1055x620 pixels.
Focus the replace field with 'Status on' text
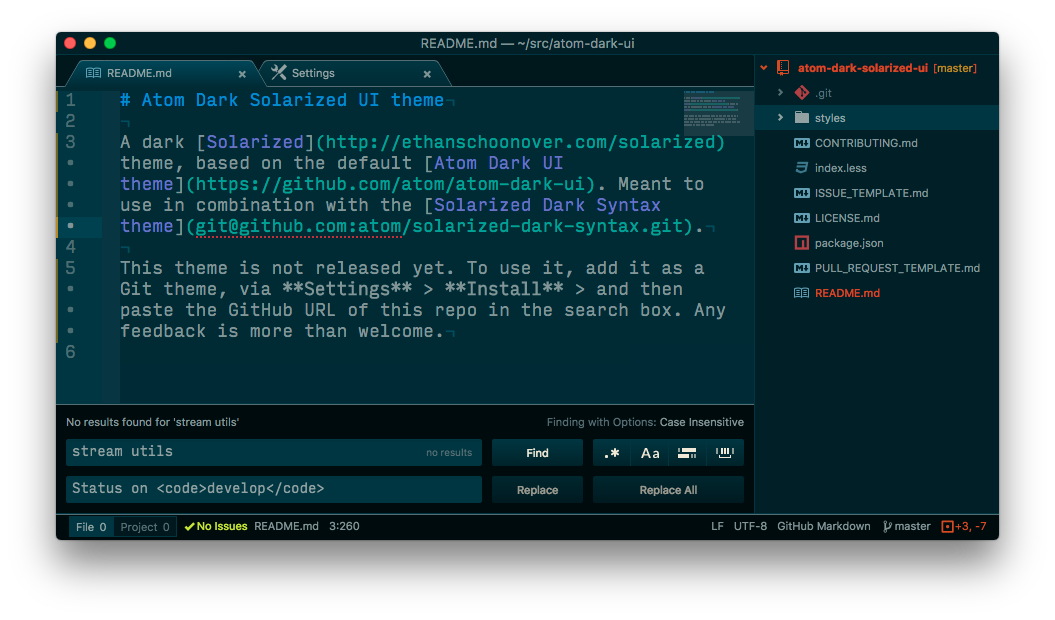pos(274,489)
